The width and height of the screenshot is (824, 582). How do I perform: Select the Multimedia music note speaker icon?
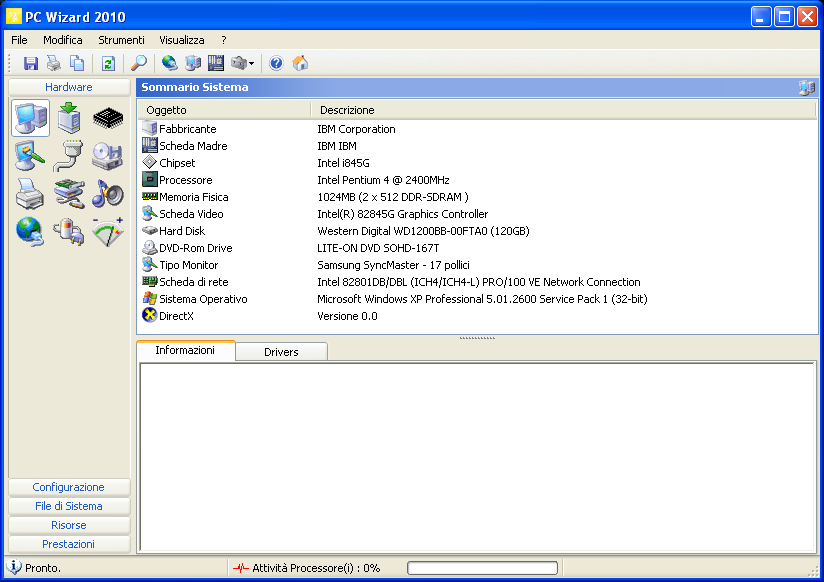coord(108,194)
